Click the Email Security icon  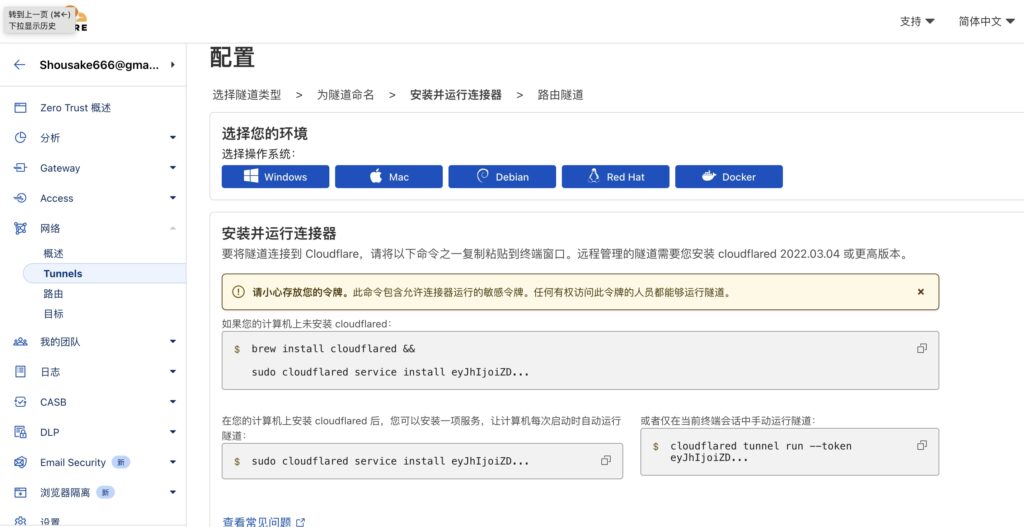(20, 462)
